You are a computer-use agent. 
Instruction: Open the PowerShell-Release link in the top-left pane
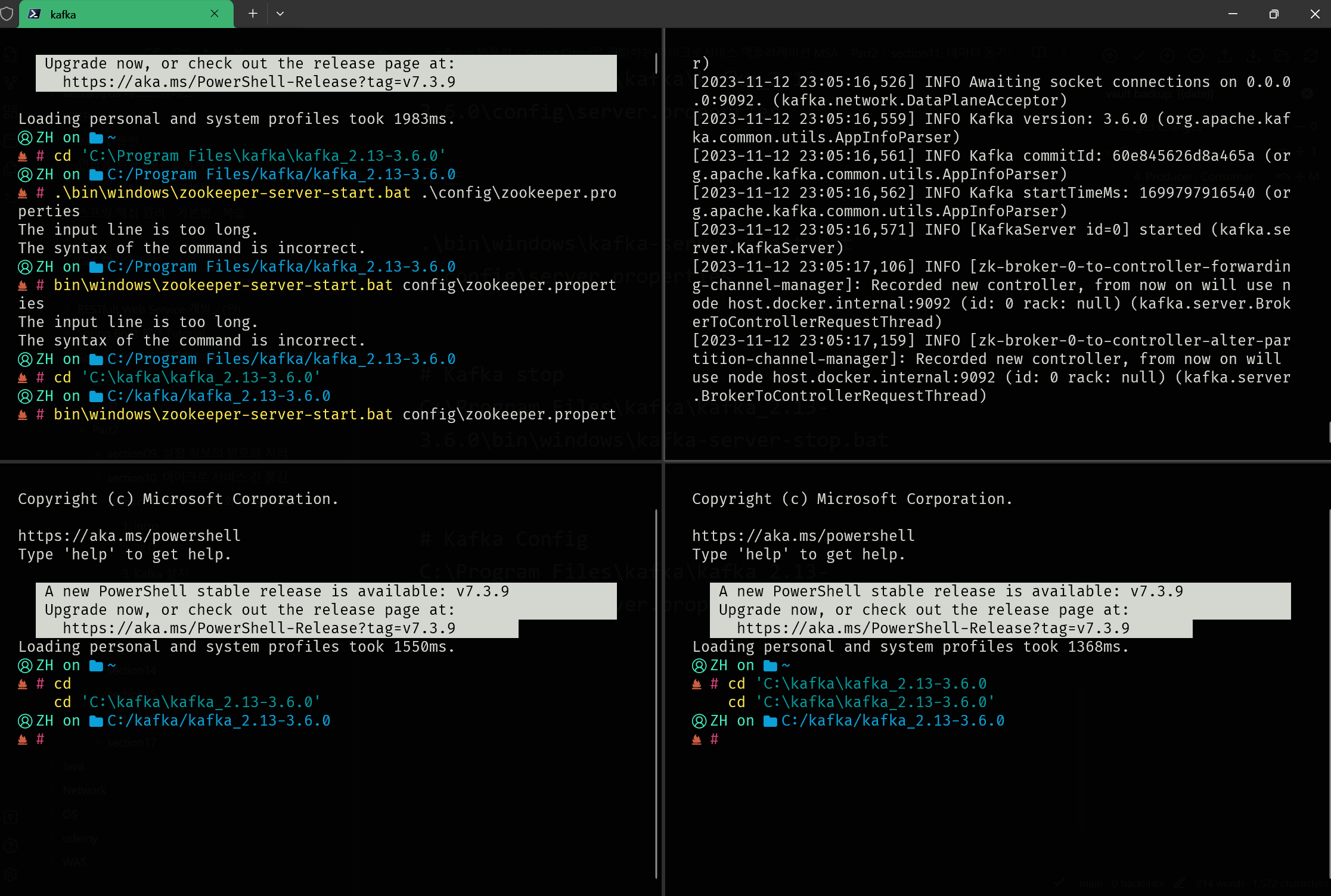(x=259, y=82)
